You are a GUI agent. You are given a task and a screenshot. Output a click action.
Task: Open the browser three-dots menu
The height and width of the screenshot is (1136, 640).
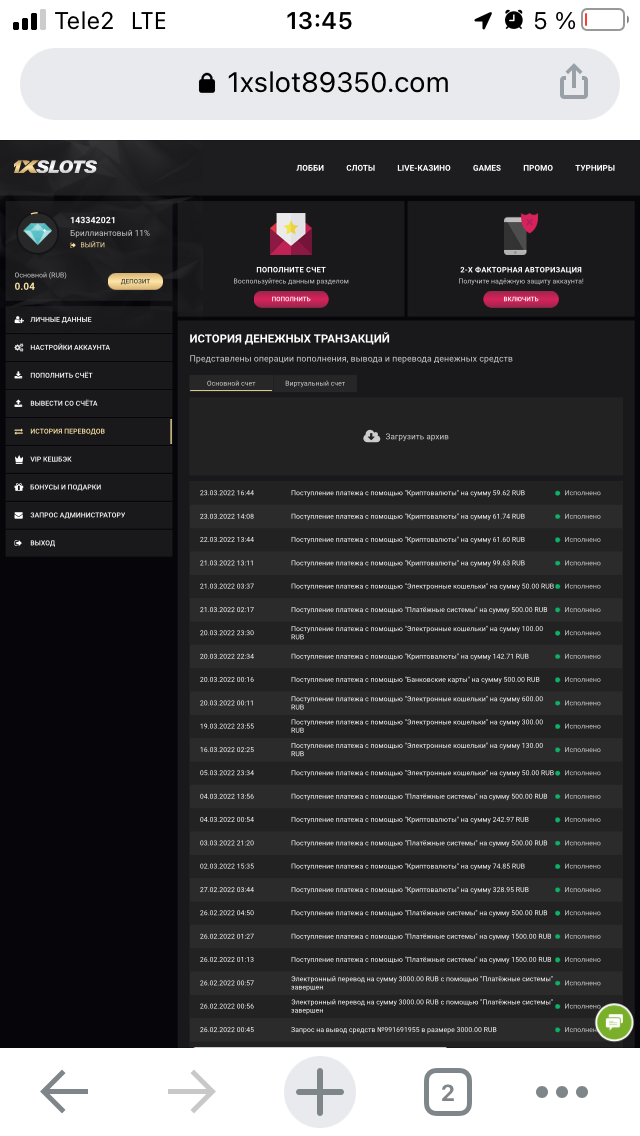pyautogui.click(x=561, y=1091)
